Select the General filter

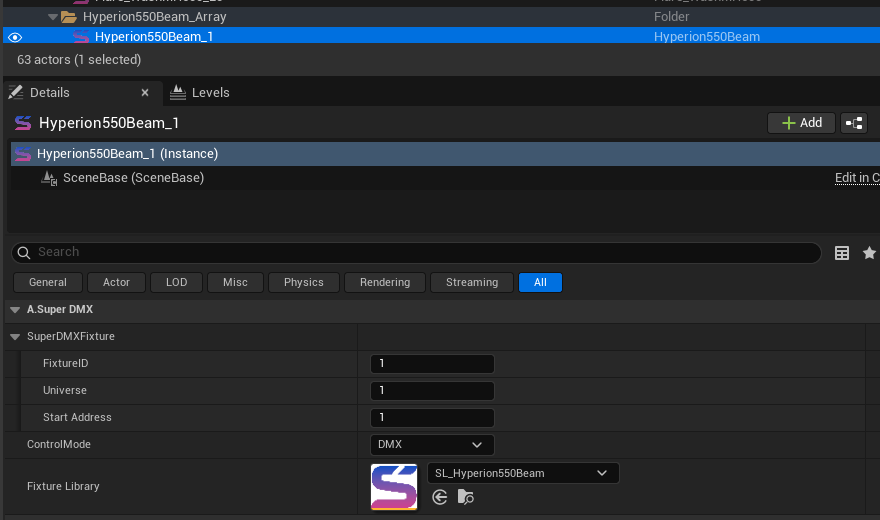[48, 282]
